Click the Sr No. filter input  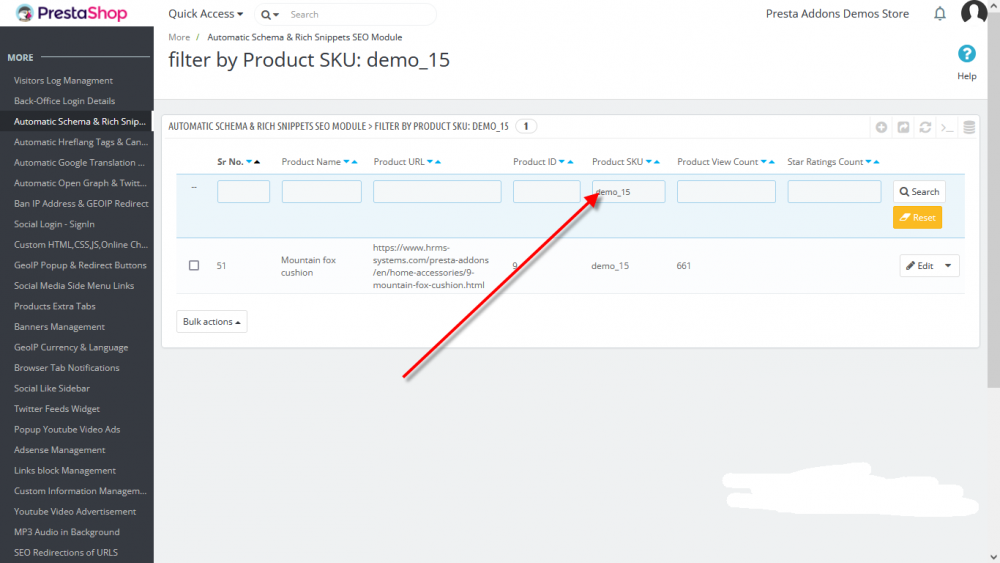tap(243, 191)
